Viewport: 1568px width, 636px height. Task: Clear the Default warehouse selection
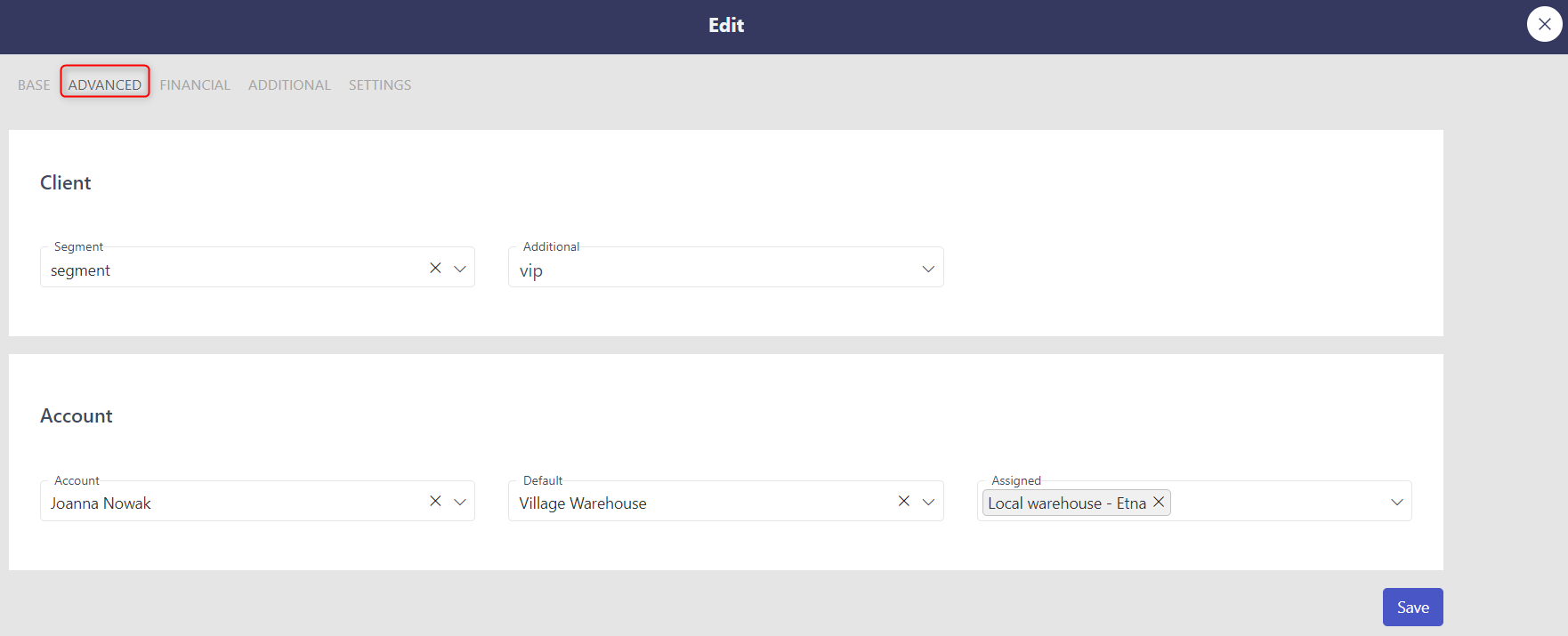(x=903, y=501)
